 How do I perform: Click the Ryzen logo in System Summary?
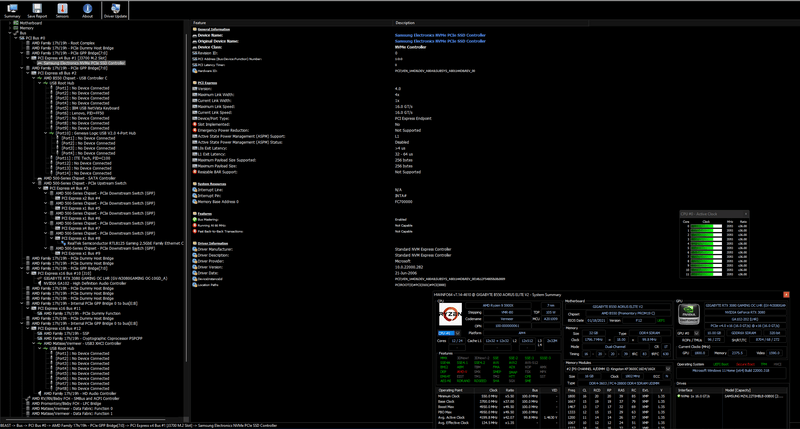tap(450, 314)
